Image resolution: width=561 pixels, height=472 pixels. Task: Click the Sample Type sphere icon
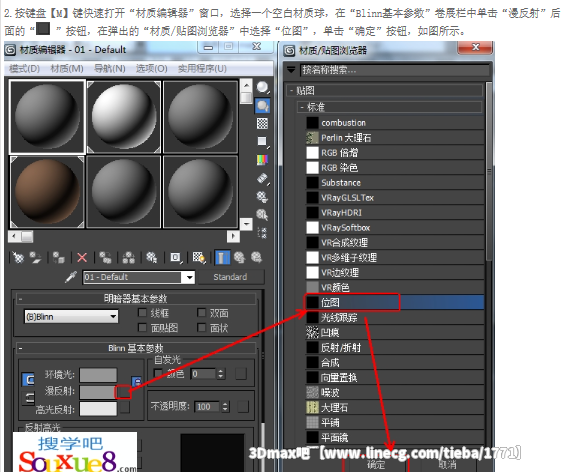[x=263, y=87]
